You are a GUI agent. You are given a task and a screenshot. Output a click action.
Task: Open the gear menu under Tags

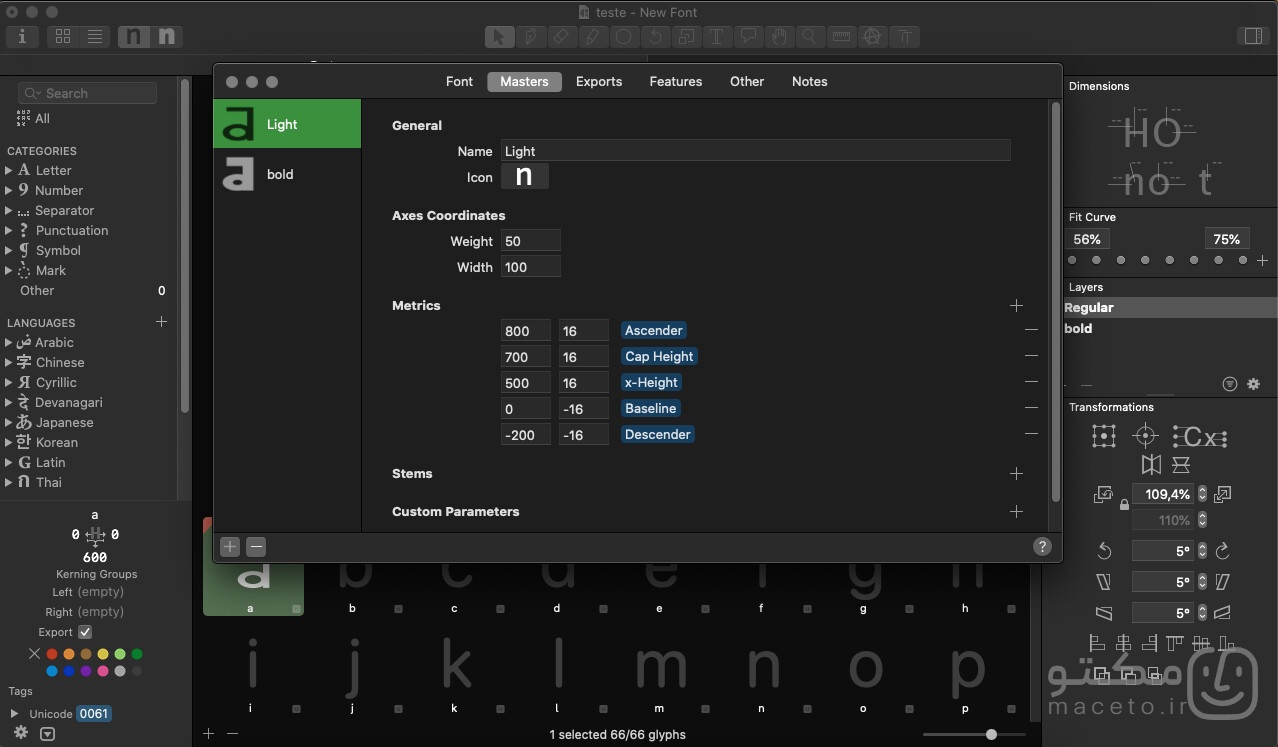[20, 733]
